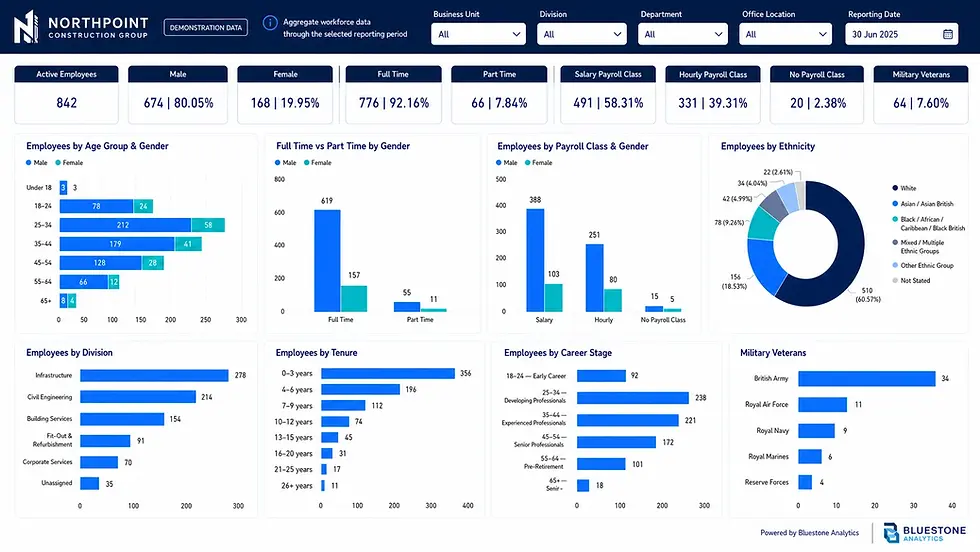Select the Active Employees card
980x552 pixels.
[66, 94]
